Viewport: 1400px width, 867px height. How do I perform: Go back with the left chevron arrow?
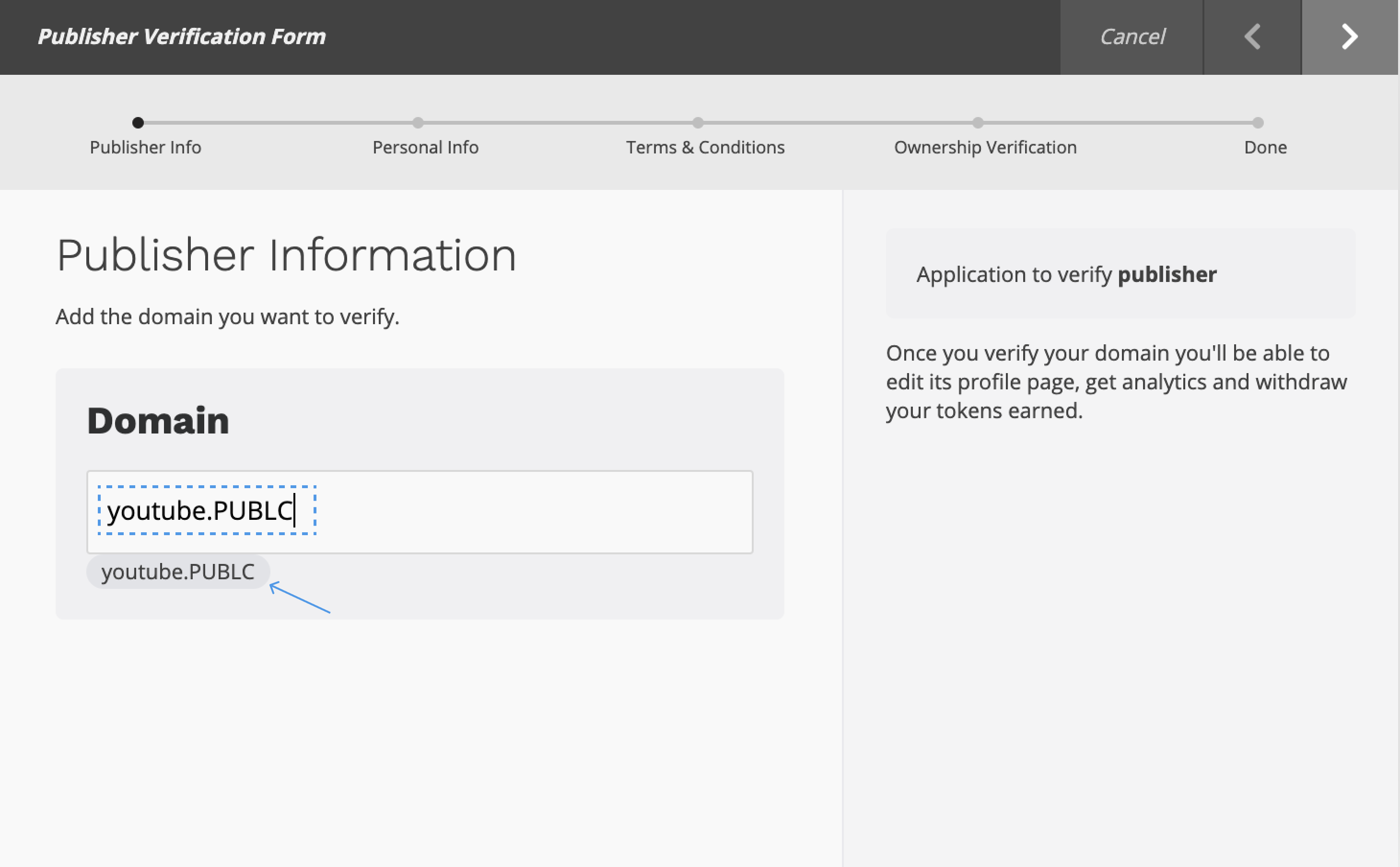pyautogui.click(x=1252, y=37)
